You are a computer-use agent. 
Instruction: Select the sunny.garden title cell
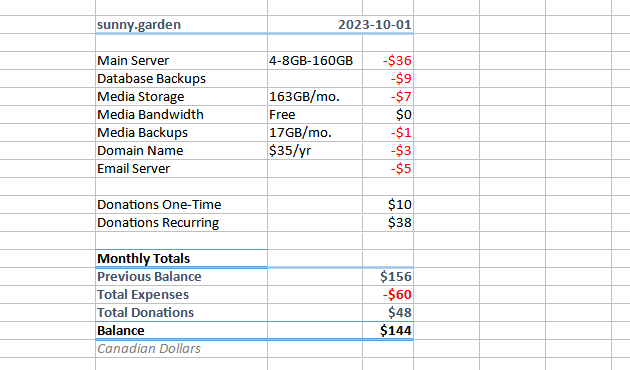(182, 25)
